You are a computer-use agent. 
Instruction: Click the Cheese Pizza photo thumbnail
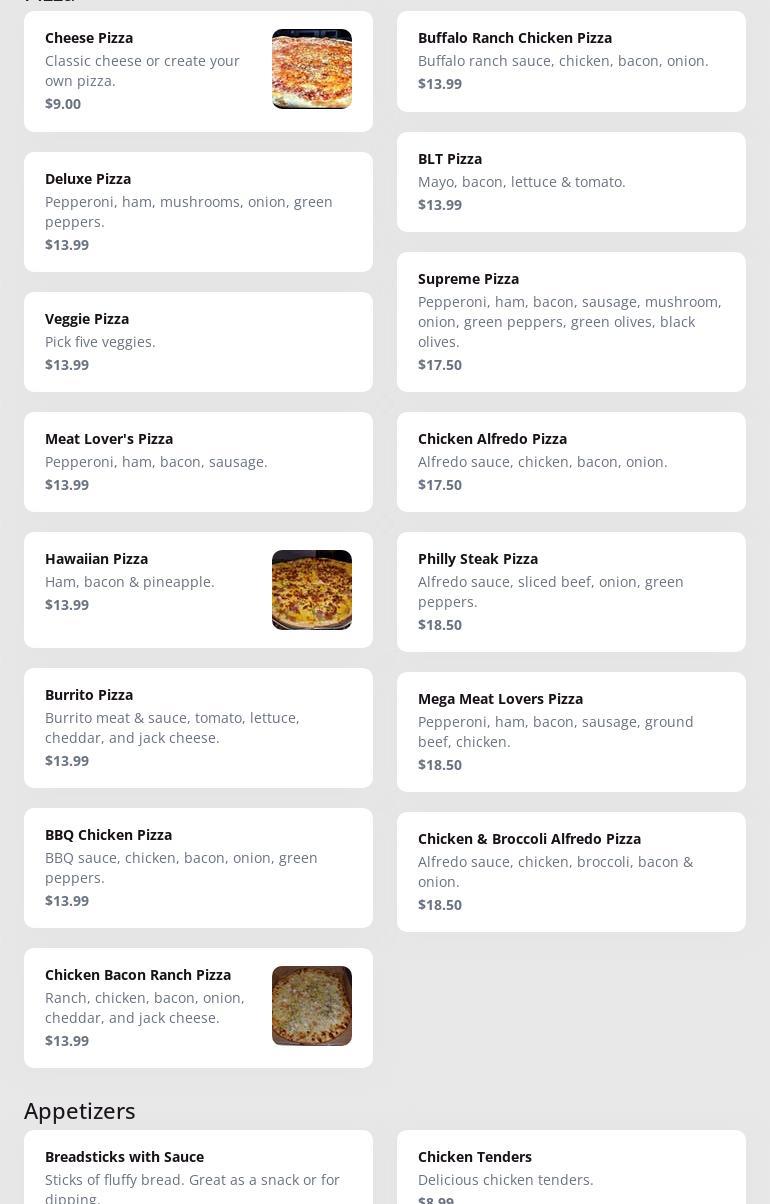click(312, 69)
